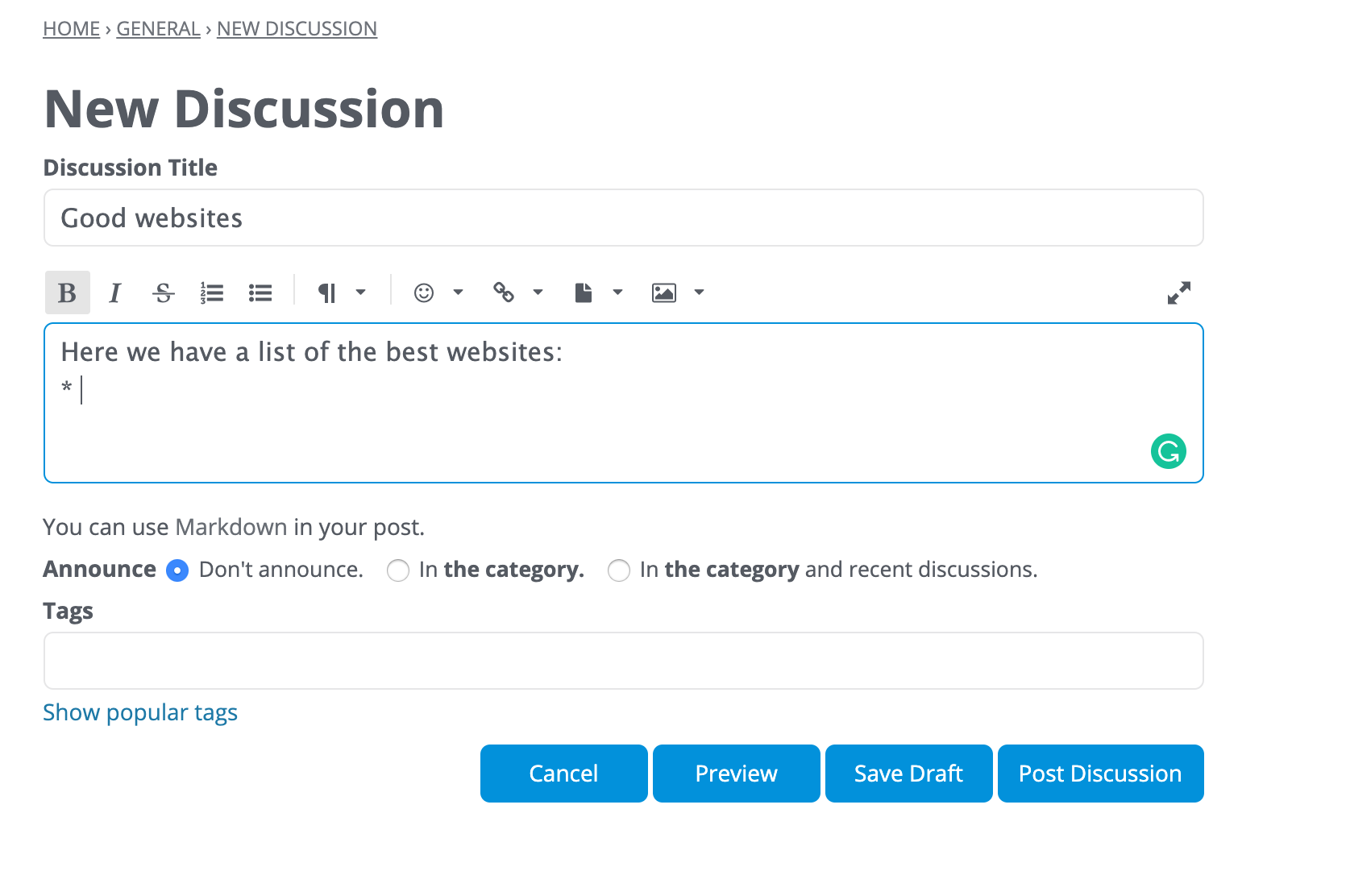Apply strikethrough formatting
This screenshot has height=896, width=1346.
(x=163, y=292)
